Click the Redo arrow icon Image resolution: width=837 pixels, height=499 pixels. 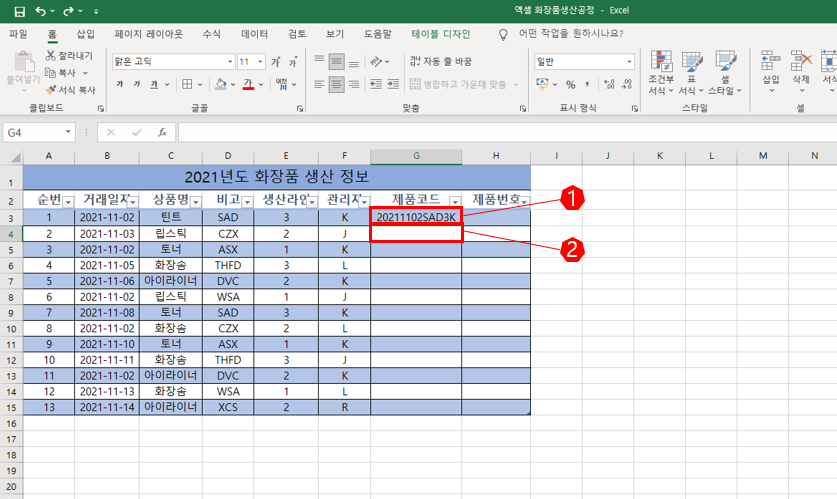click(x=68, y=11)
